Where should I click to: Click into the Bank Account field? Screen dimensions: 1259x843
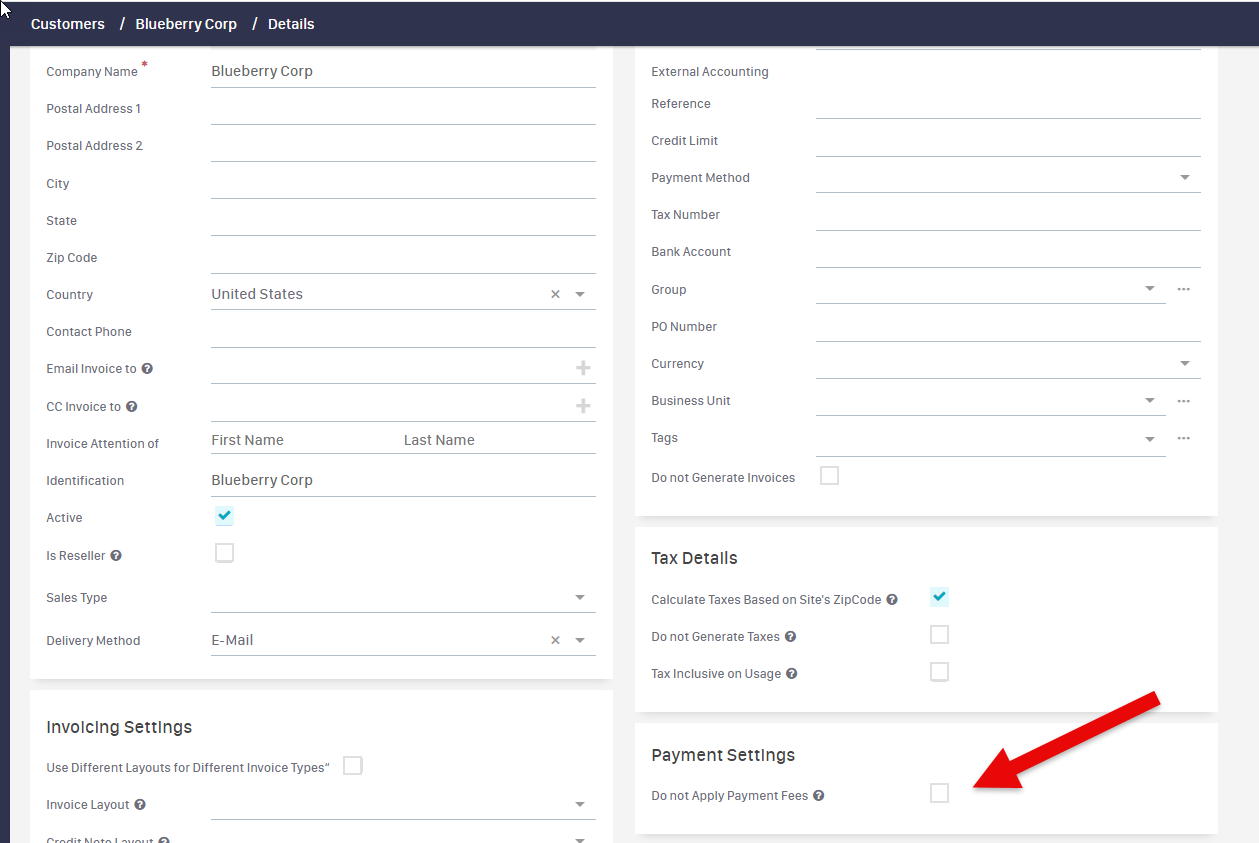pos(1008,252)
